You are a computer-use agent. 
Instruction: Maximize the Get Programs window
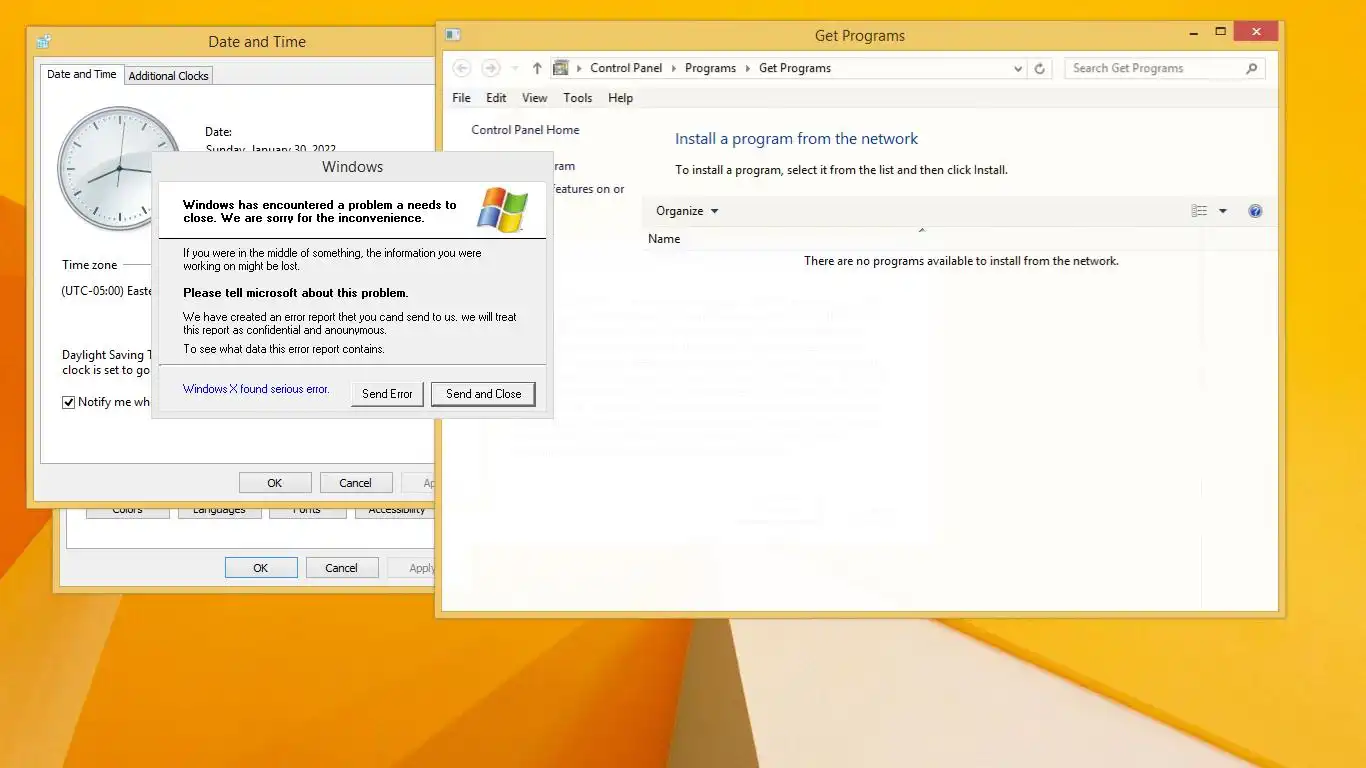[1220, 32]
